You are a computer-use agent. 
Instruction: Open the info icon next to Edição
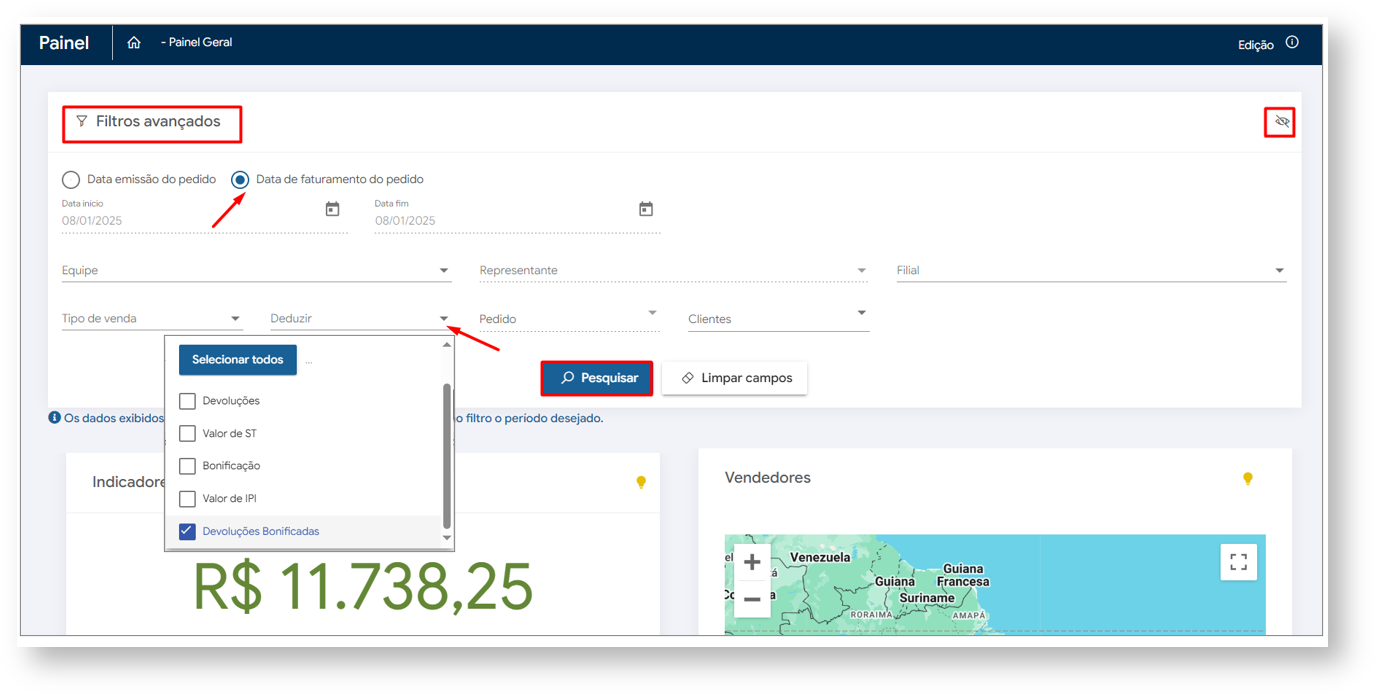click(x=1292, y=43)
